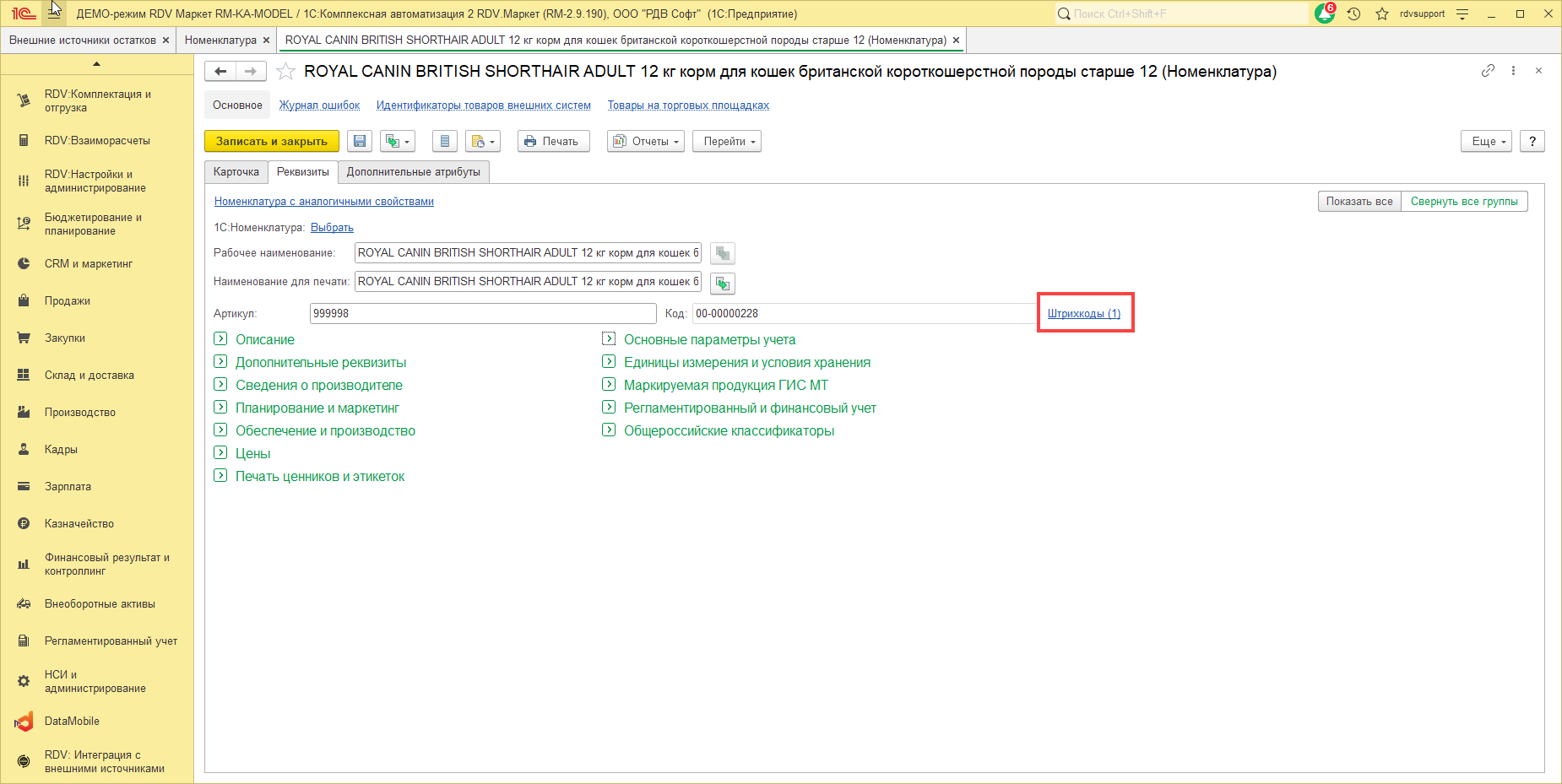This screenshot has height=784, width=1562.
Task: Open favorites star in title bar
Action: pos(1382,14)
